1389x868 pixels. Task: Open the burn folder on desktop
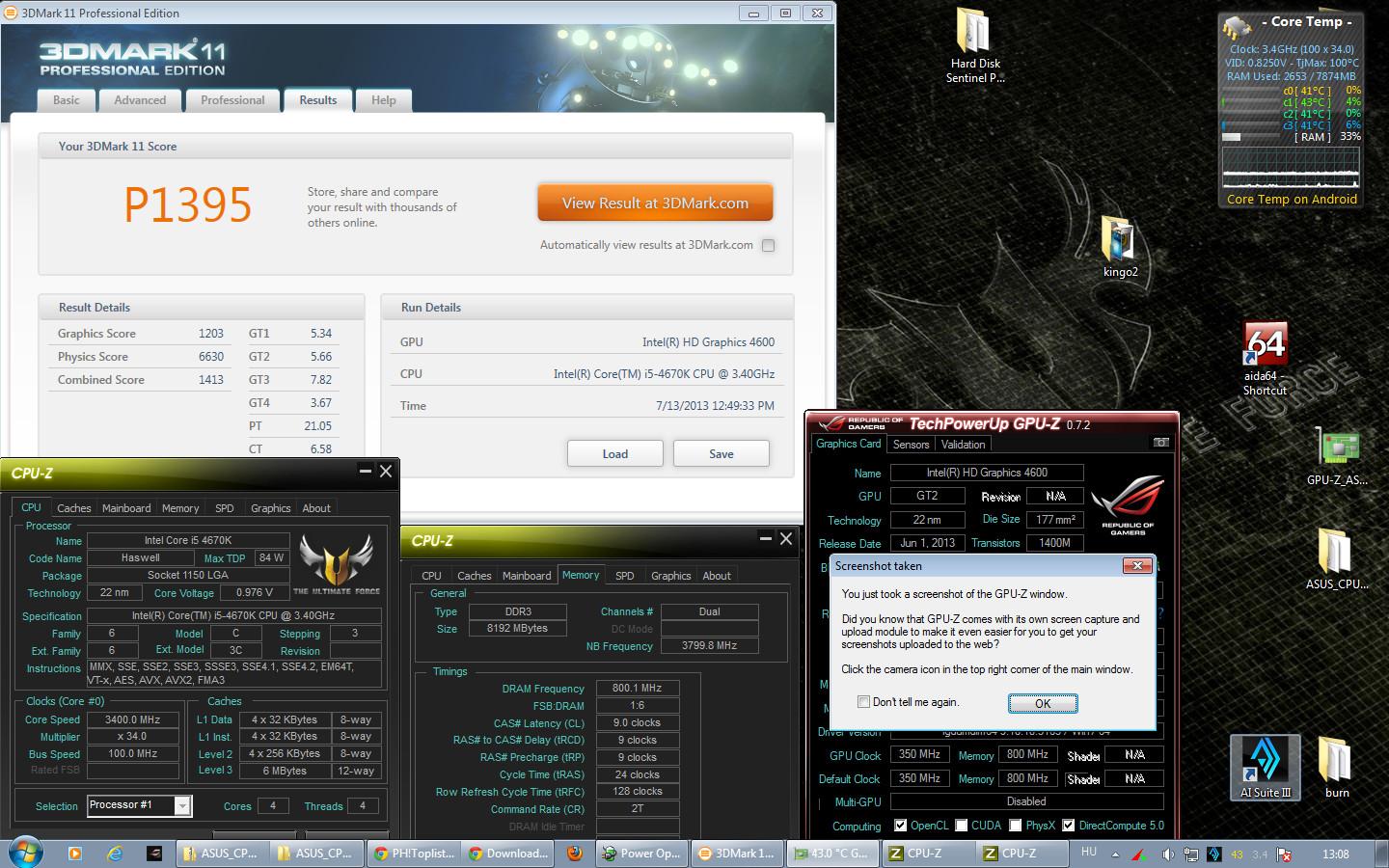(x=1337, y=768)
